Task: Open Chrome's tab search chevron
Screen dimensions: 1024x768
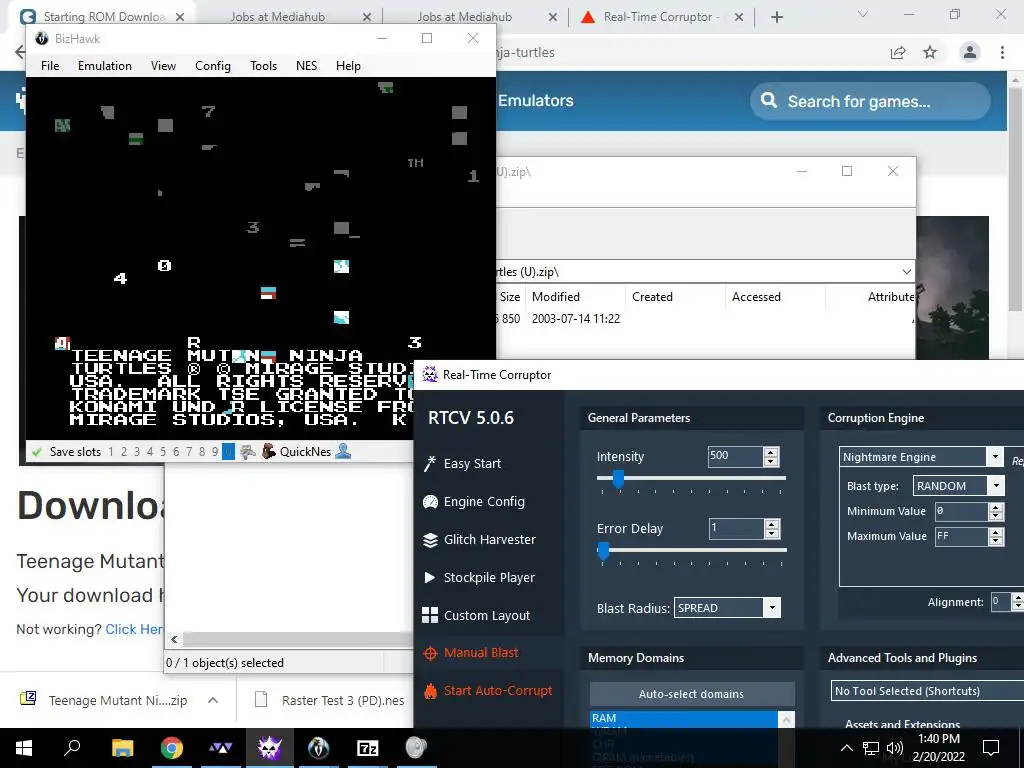Action: [863, 14]
